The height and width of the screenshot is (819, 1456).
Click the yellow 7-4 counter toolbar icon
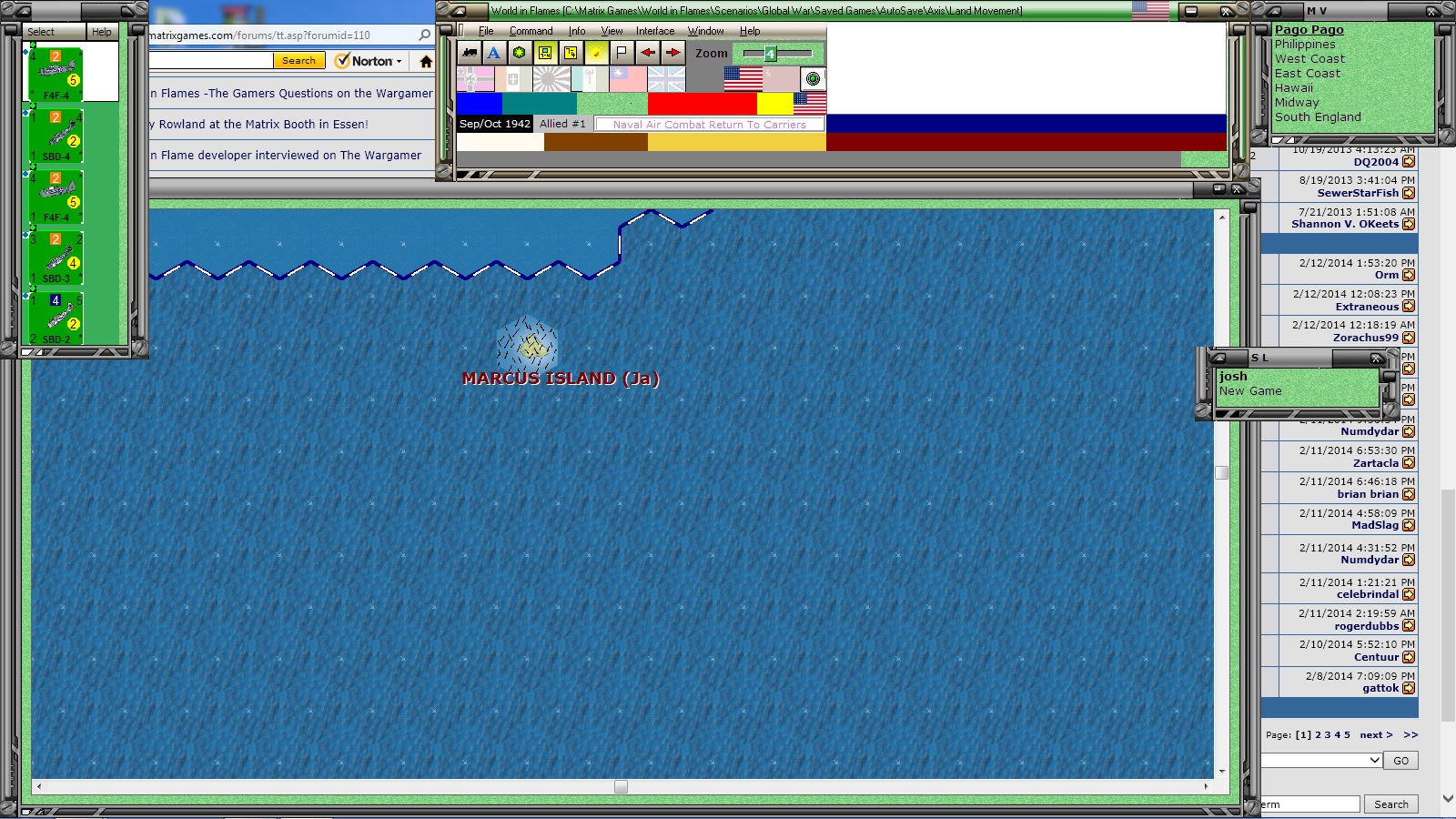click(571, 53)
